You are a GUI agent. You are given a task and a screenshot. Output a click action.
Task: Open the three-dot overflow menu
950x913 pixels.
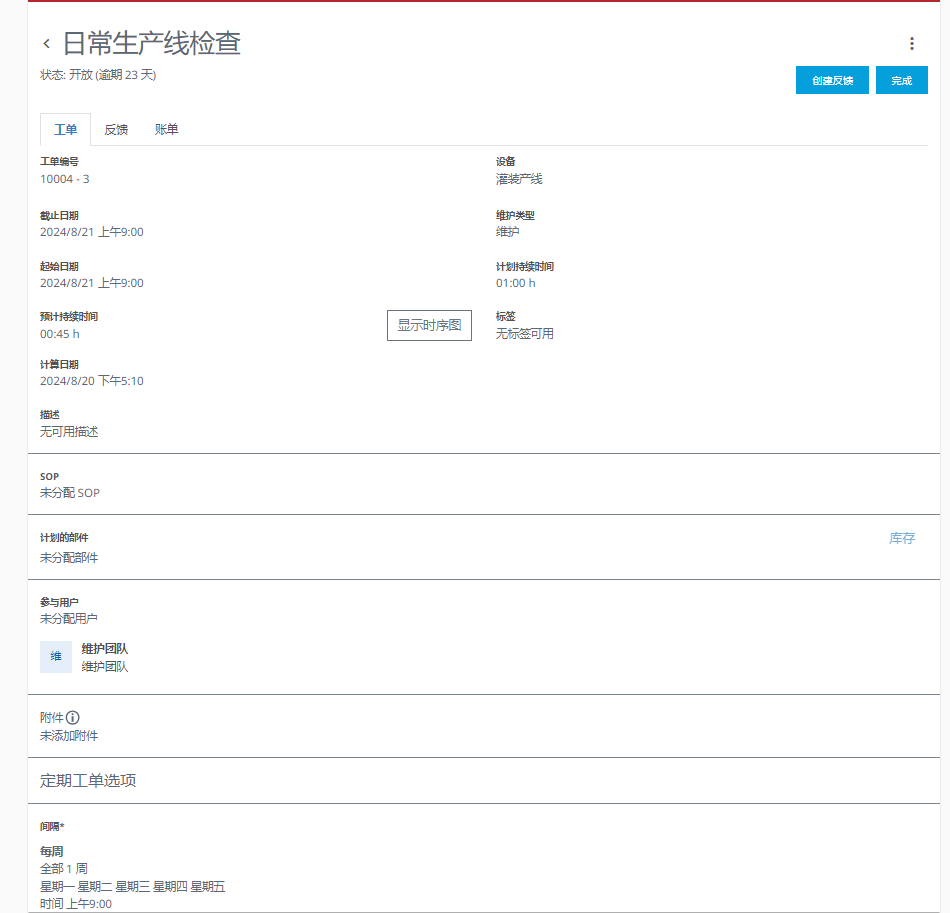click(x=911, y=43)
